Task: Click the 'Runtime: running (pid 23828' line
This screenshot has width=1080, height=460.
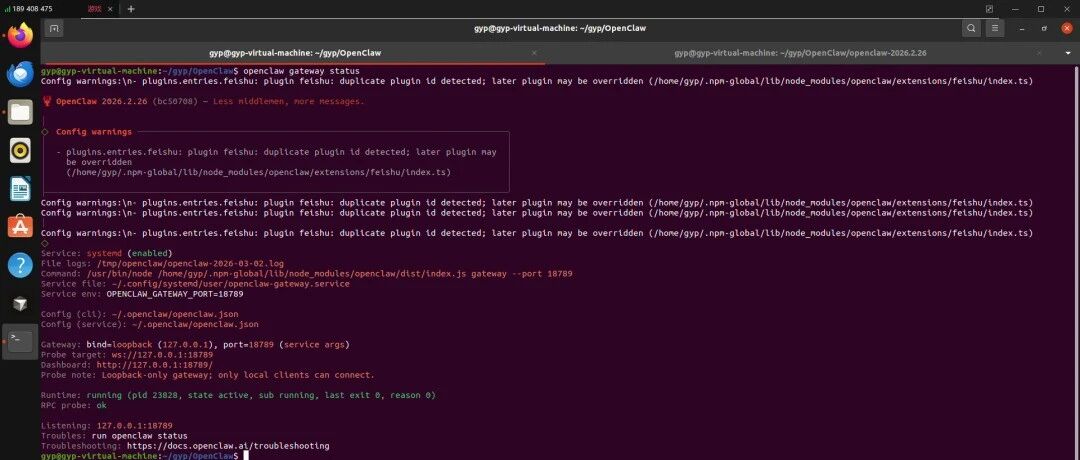Action: [238, 395]
